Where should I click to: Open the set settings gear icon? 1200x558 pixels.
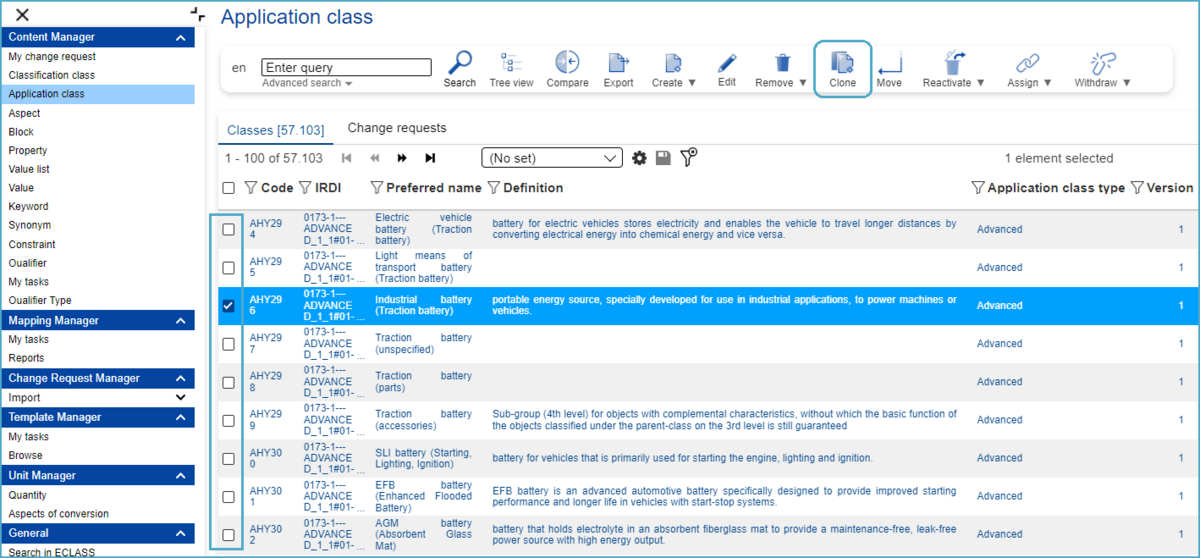[x=640, y=158]
